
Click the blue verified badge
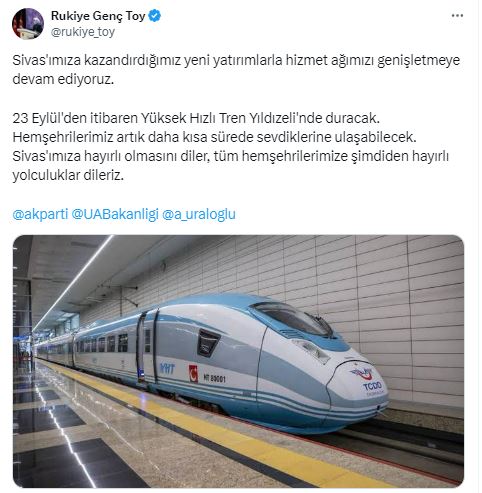(x=154, y=16)
